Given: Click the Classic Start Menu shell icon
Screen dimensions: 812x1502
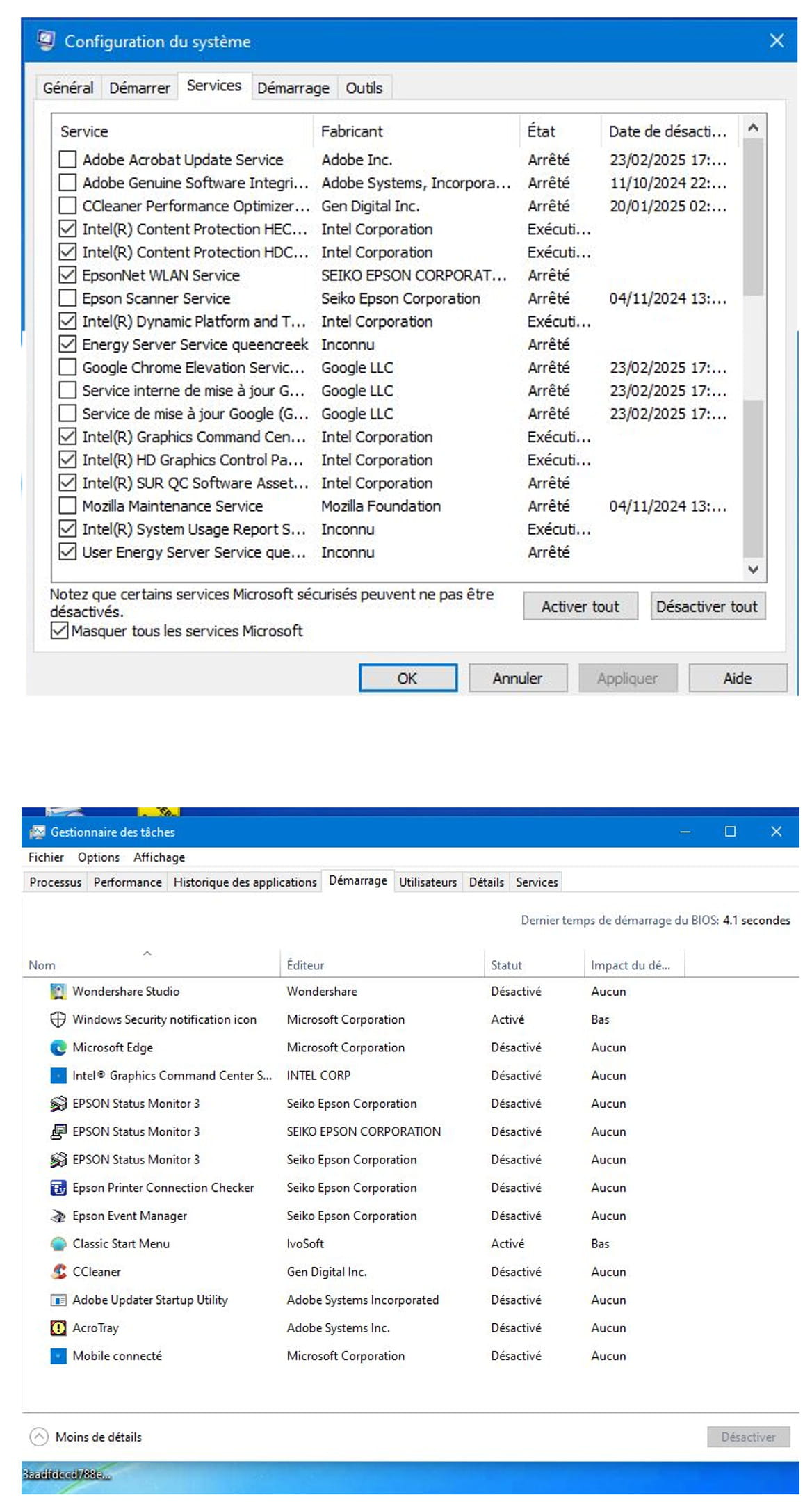Looking at the screenshot, I should click(x=58, y=1243).
